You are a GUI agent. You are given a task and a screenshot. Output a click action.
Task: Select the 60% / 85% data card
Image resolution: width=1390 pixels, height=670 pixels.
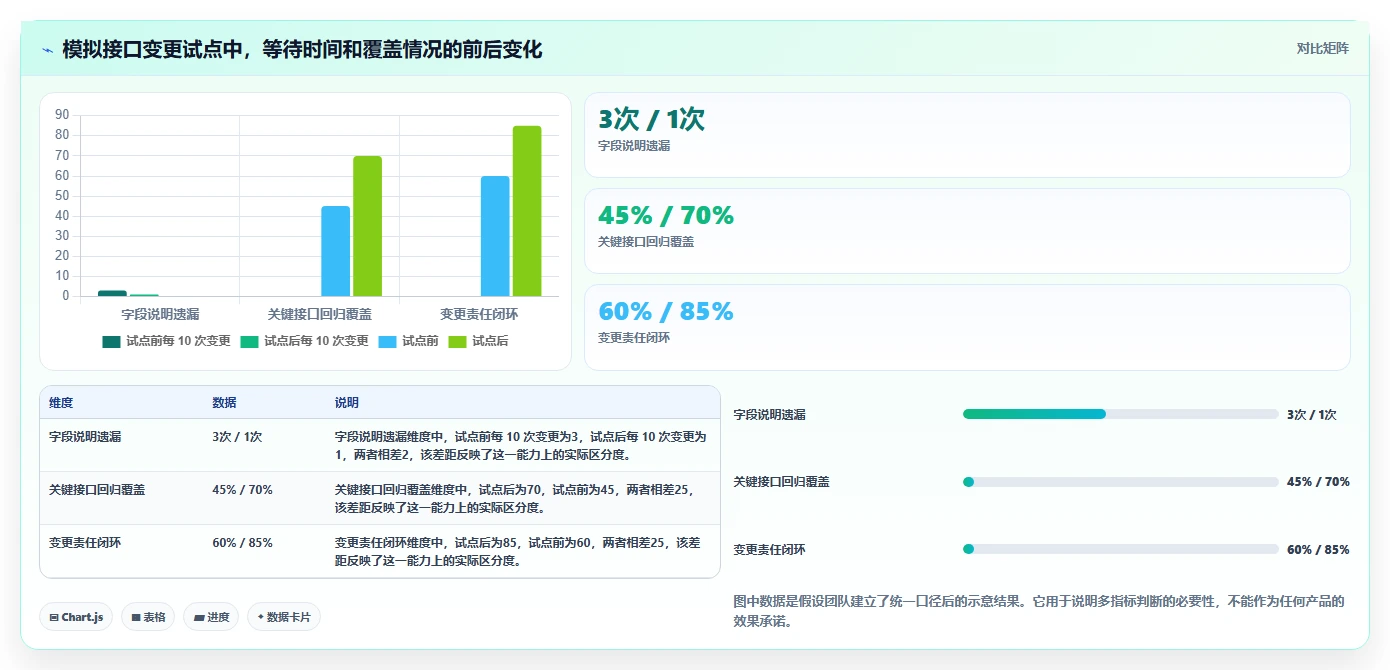[967, 327]
